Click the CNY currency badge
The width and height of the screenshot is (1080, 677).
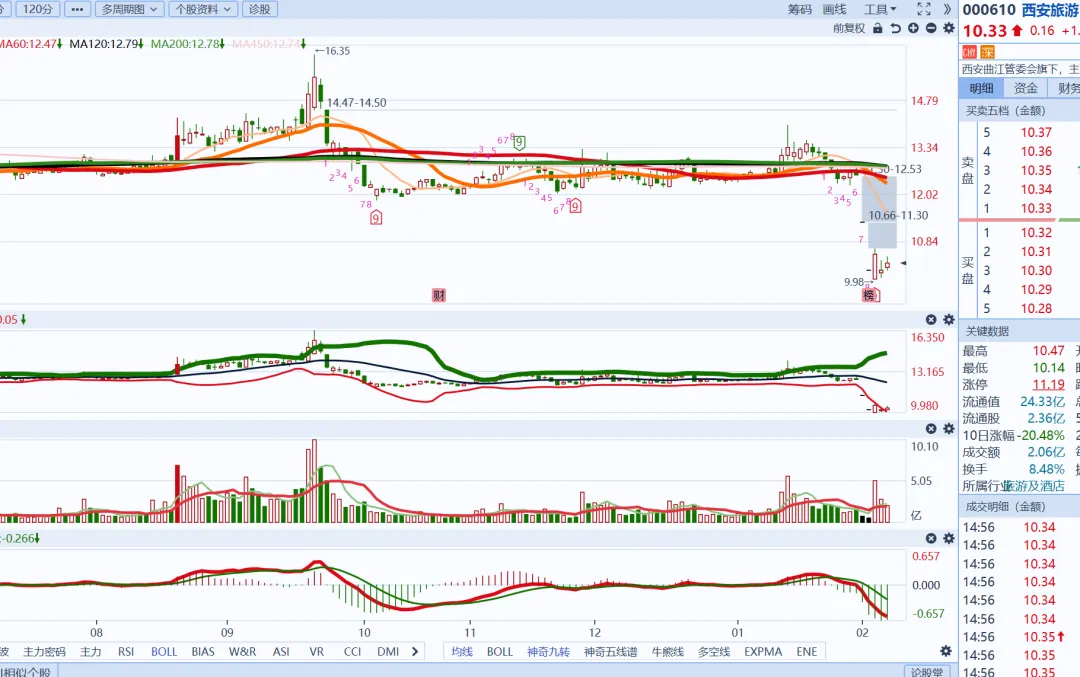[x=970, y=52]
